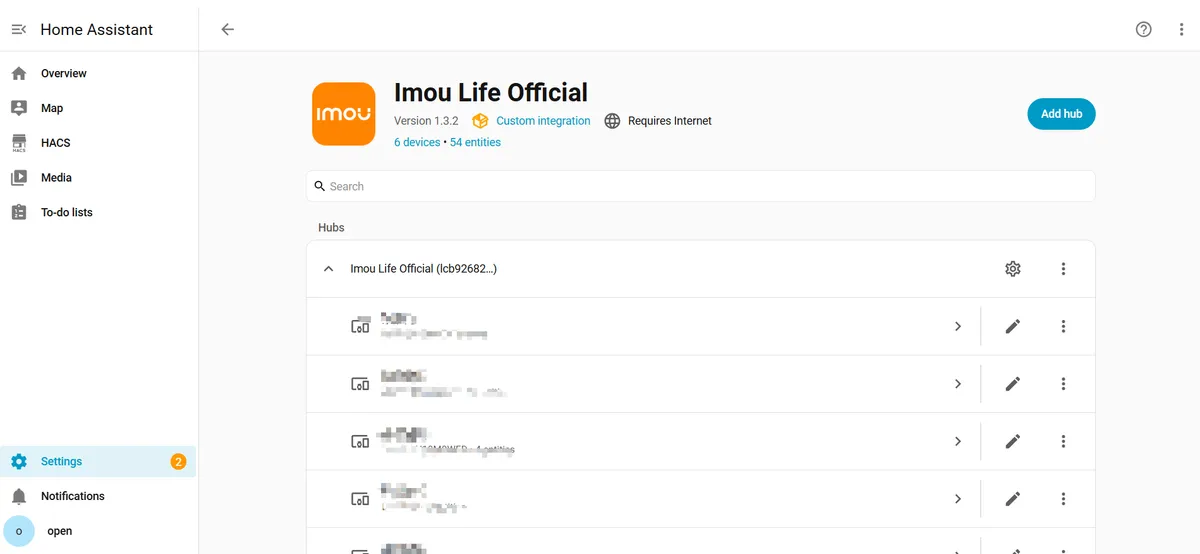This screenshot has height=554, width=1200.
Task: Open the third device row's chevron
Action: coord(958,441)
